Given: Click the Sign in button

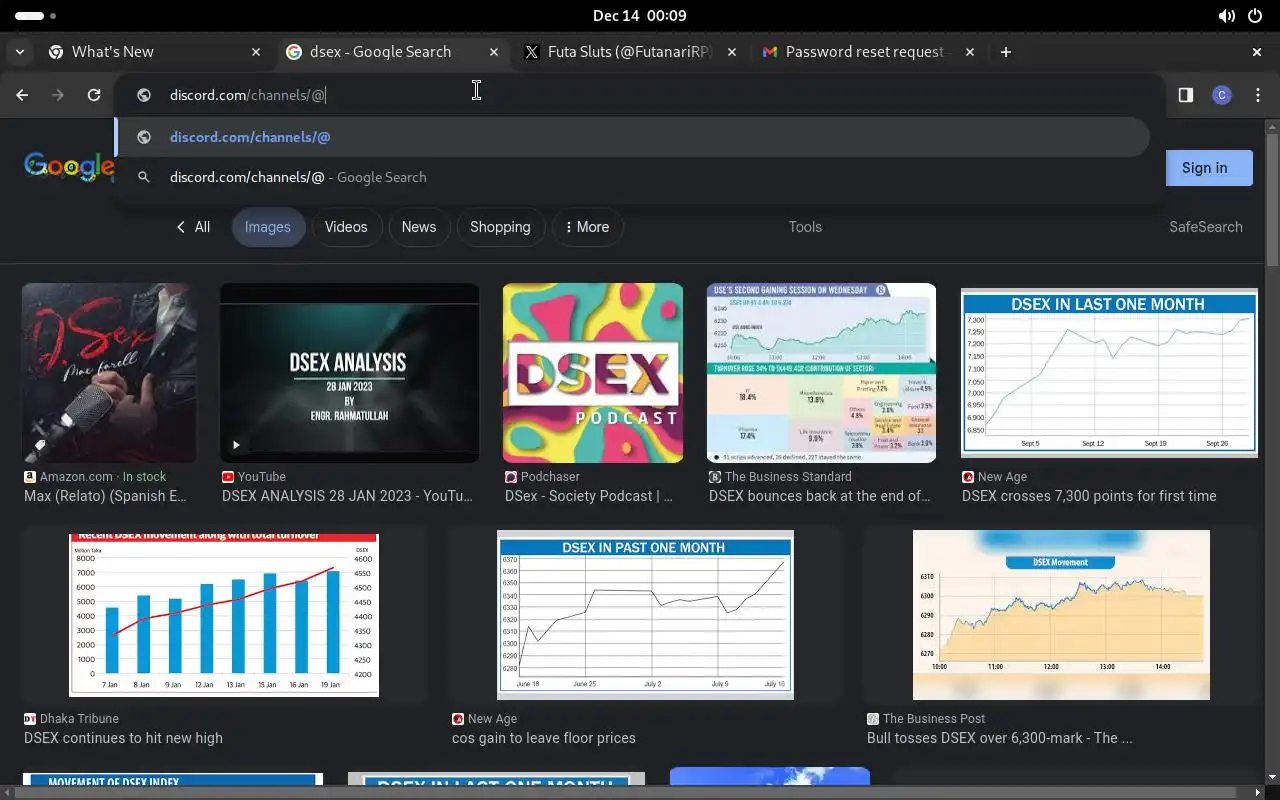Looking at the screenshot, I should pyautogui.click(x=1204, y=168).
